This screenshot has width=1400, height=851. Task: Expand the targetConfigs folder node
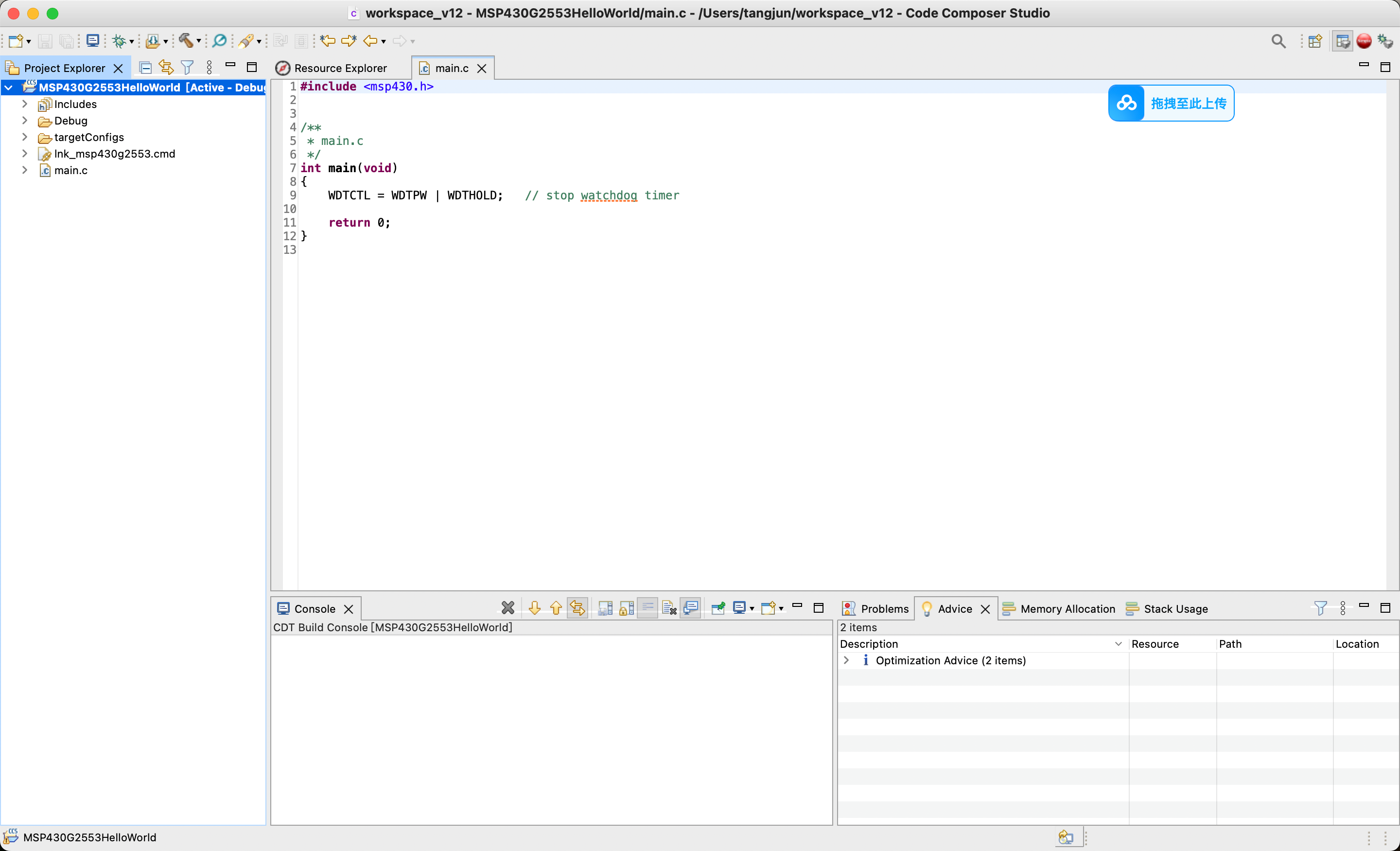coord(24,137)
